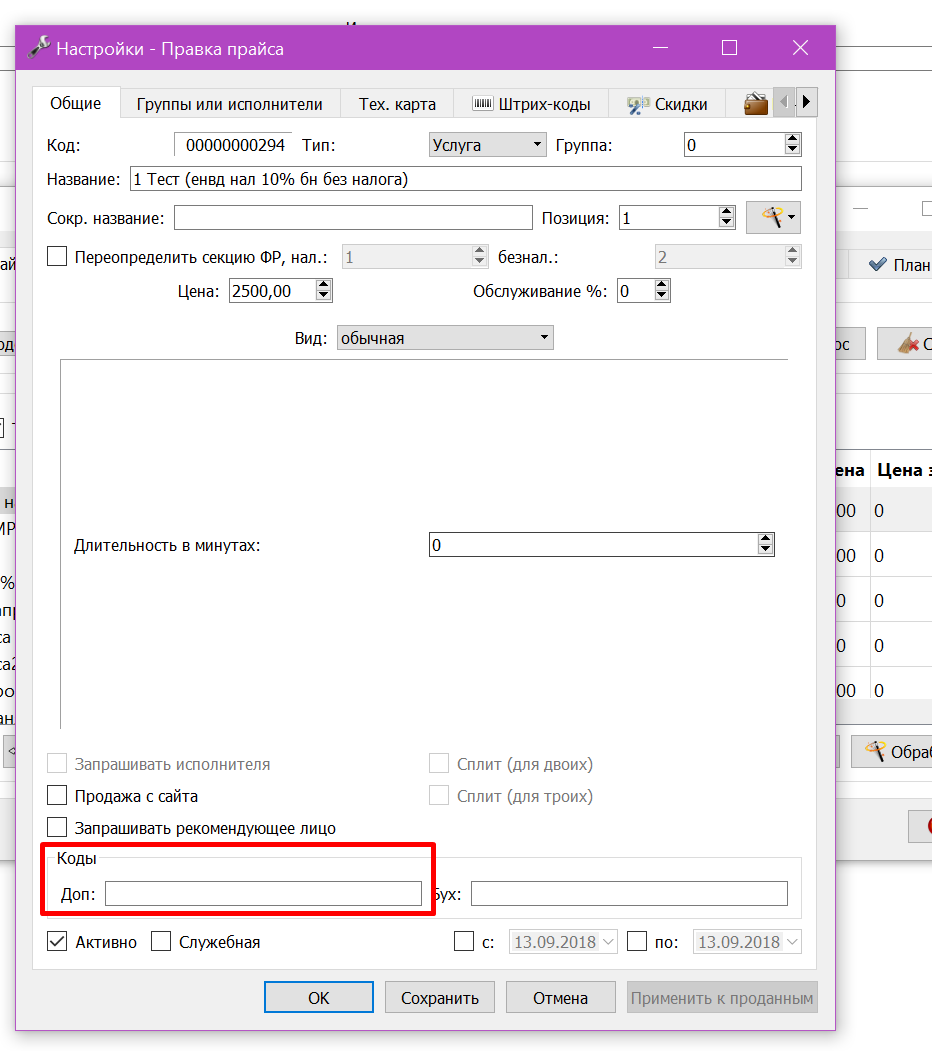
Task: Open the 'с:' date picker dropdown
Action: 608,942
